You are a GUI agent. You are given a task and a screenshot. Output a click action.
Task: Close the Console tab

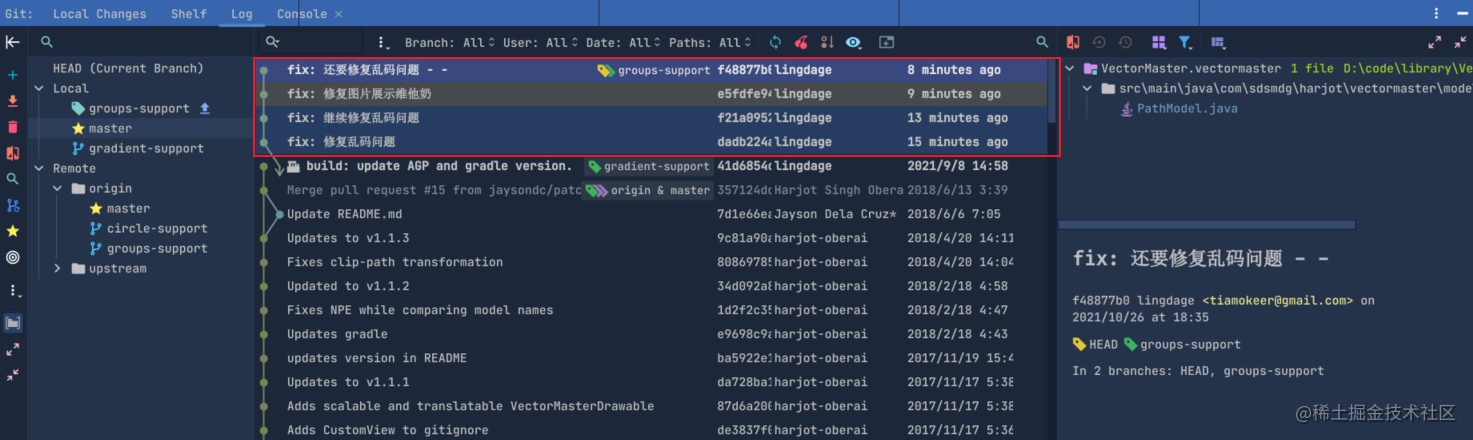pyautogui.click(x=338, y=14)
